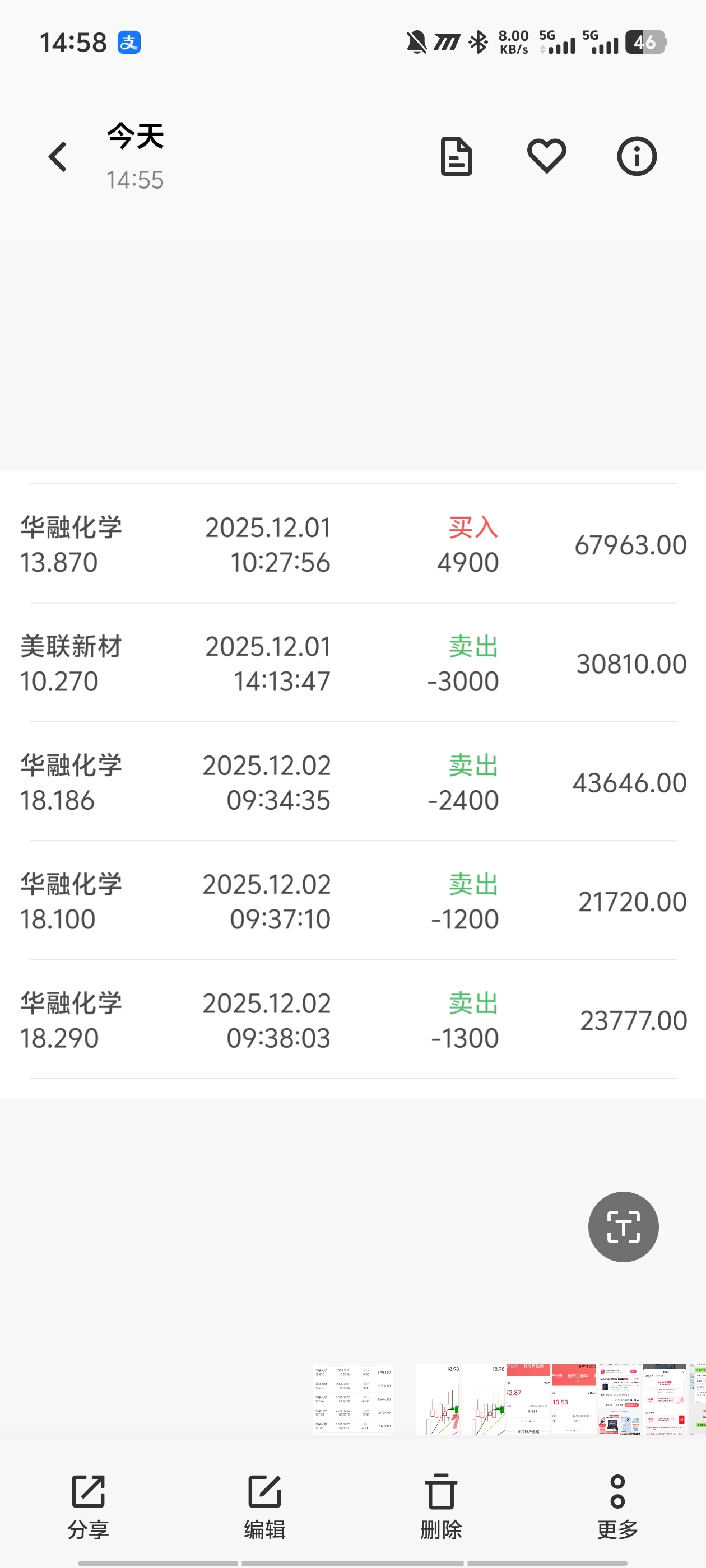The height and width of the screenshot is (1568, 706).
Task: Open 更多 more options menu
Action: (x=617, y=1504)
